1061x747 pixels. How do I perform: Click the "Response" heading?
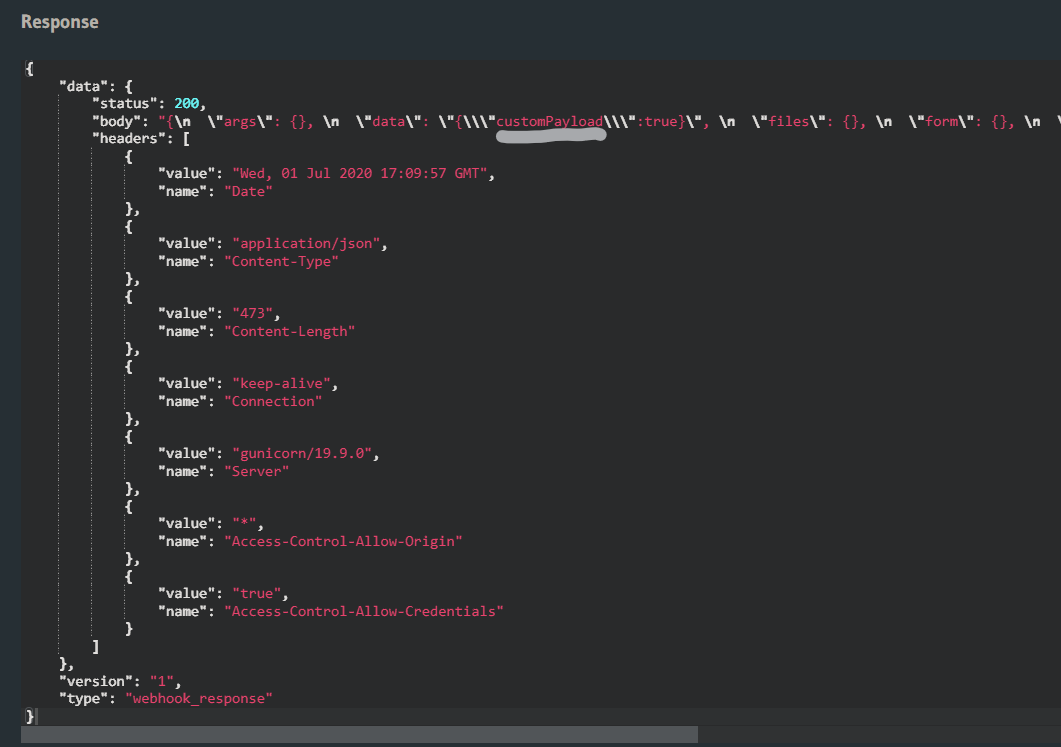click(60, 22)
